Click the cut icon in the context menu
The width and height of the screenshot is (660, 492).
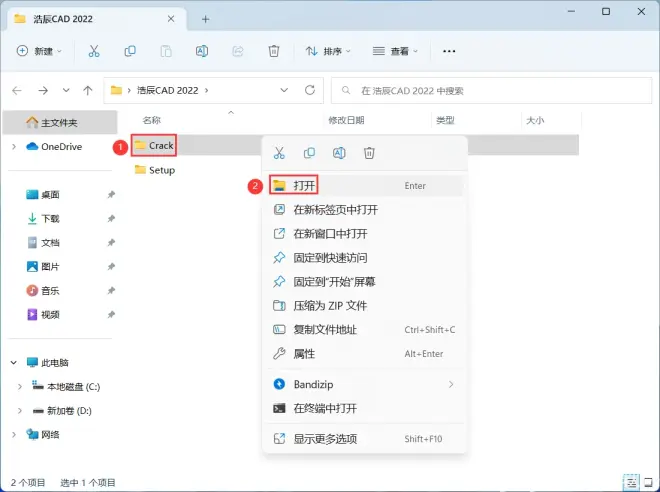pyautogui.click(x=280, y=153)
